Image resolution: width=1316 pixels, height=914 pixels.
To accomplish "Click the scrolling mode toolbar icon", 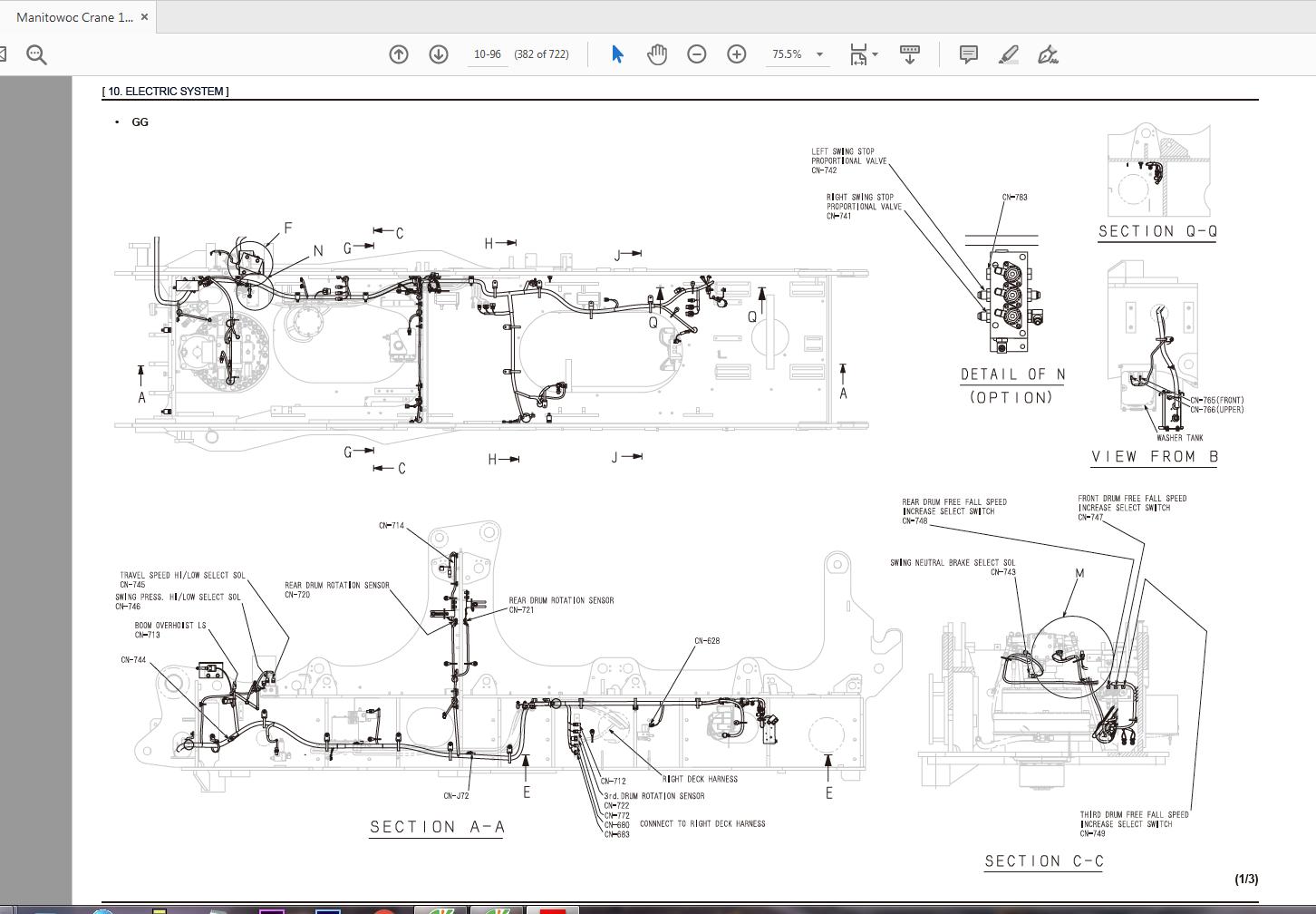I will (909, 54).
